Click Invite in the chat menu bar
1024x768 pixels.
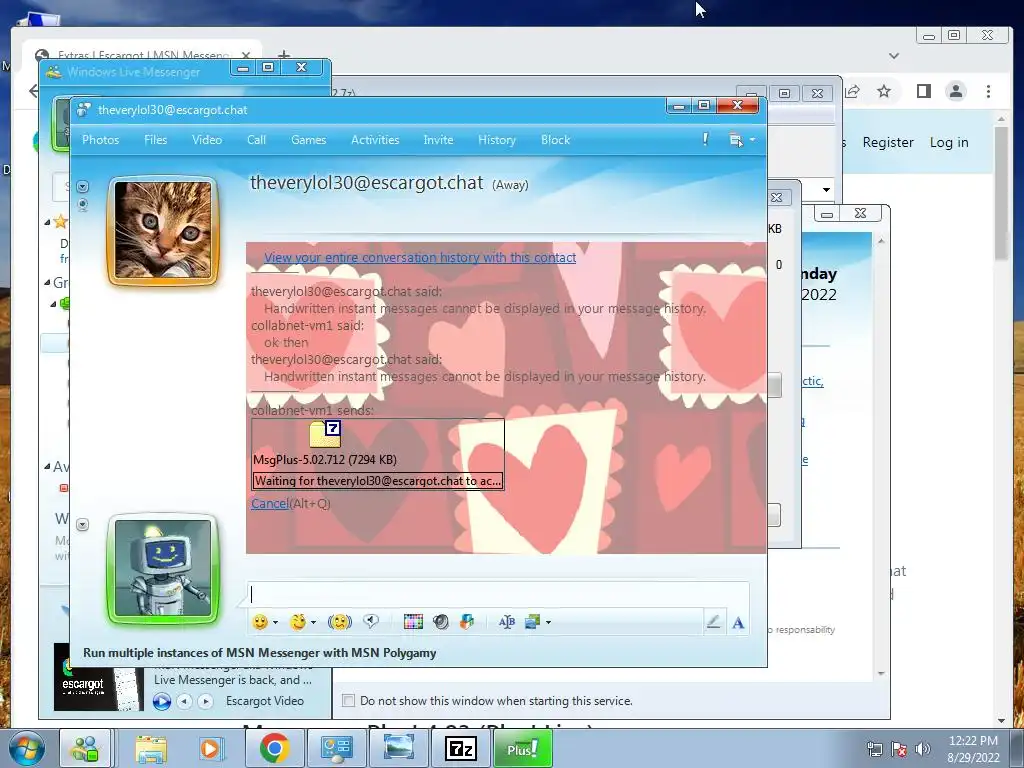coord(438,140)
